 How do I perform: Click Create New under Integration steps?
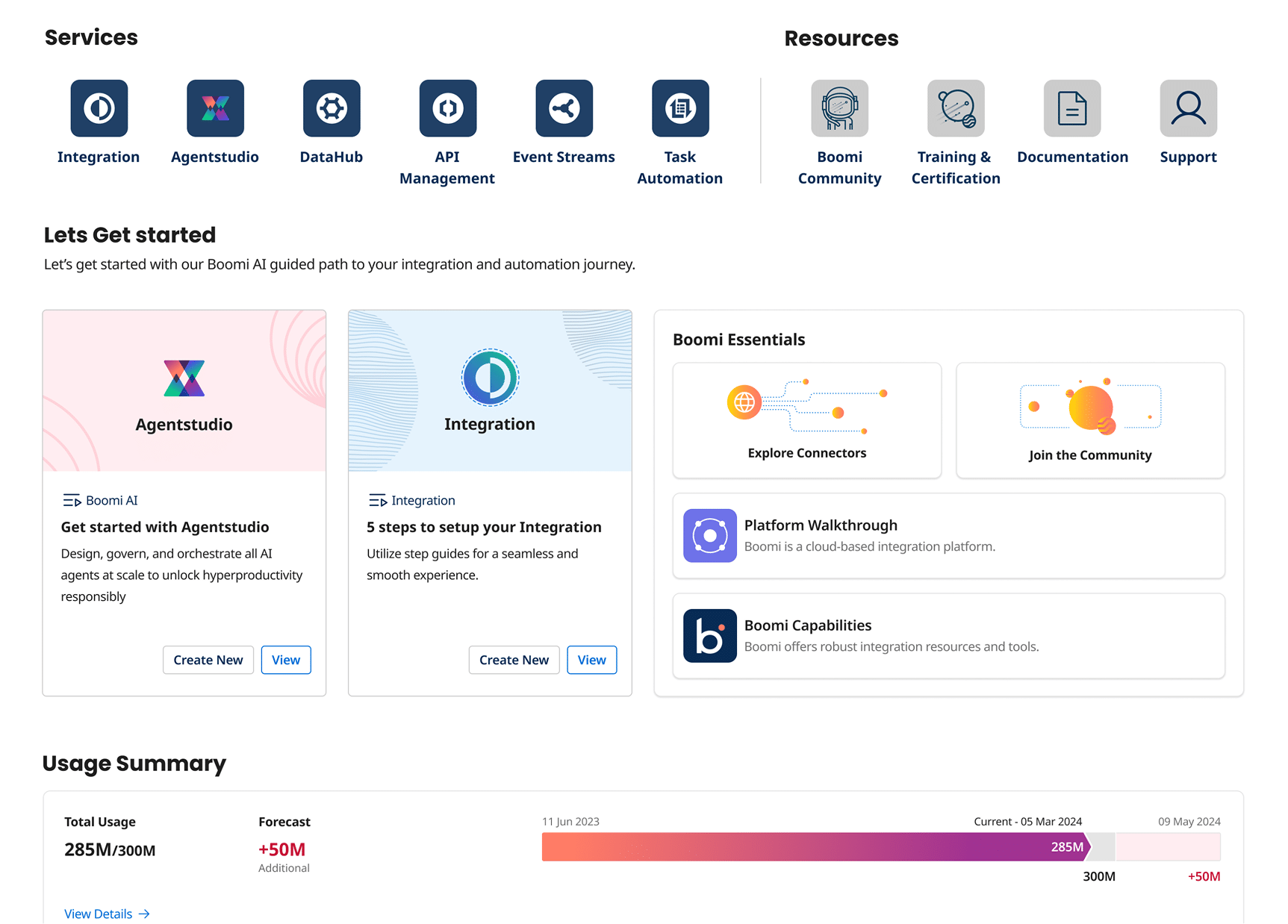tap(514, 660)
